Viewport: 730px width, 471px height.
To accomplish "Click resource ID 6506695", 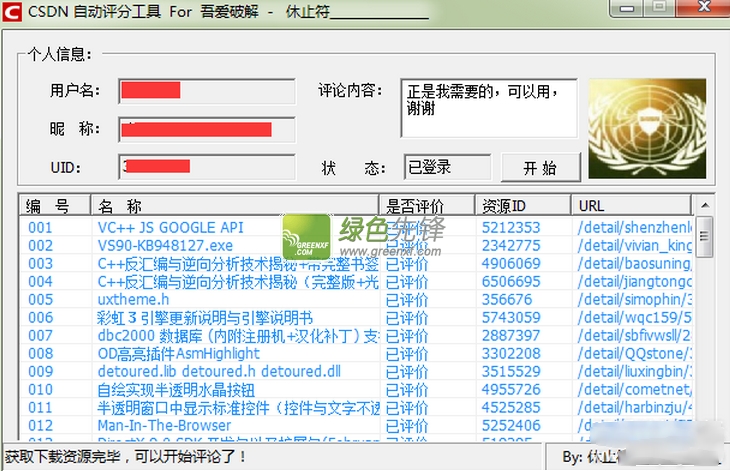I will pos(511,282).
